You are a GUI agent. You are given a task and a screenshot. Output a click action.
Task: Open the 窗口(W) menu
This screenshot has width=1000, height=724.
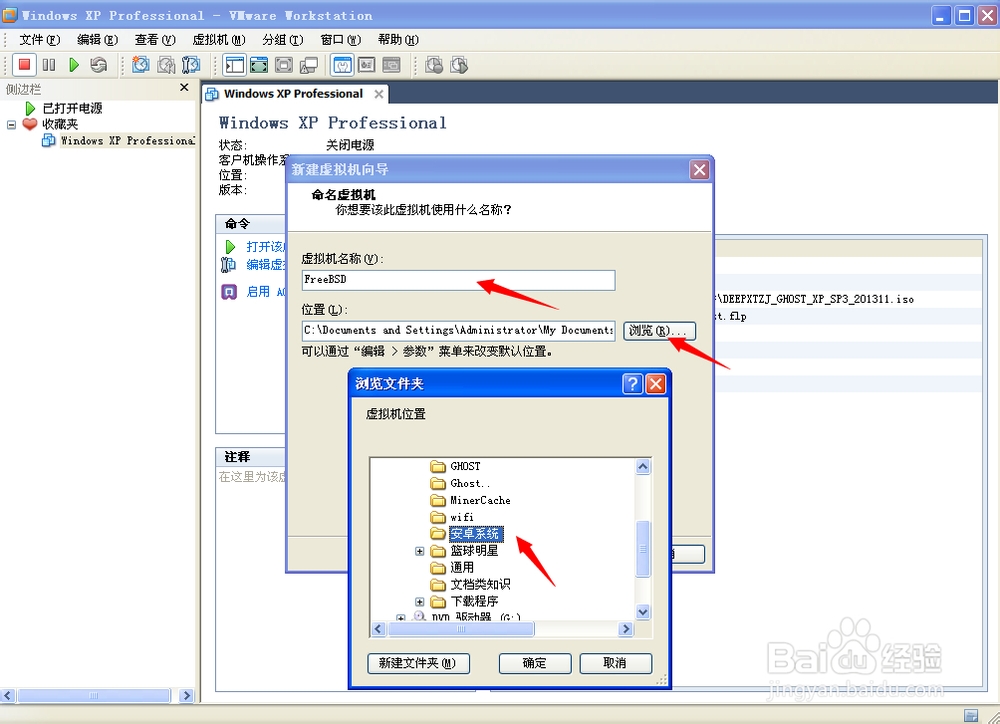tap(341, 40)
